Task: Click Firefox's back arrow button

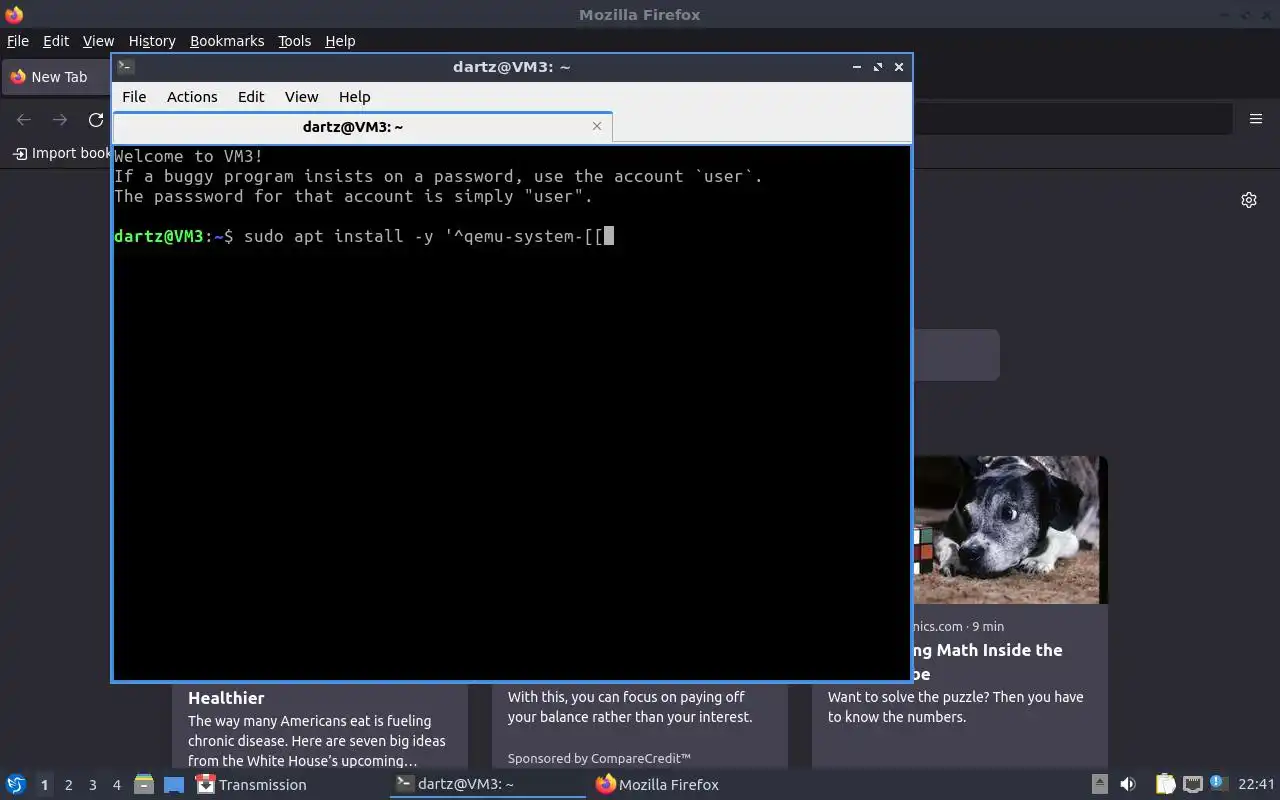Action: point(24,120)
